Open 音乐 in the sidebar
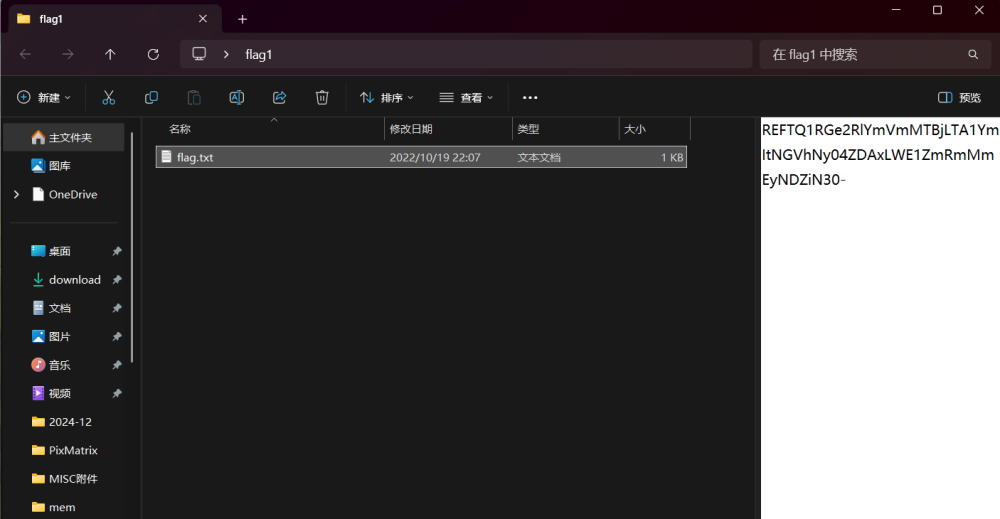Viewport: 1000px width, 519px height. 60,365
